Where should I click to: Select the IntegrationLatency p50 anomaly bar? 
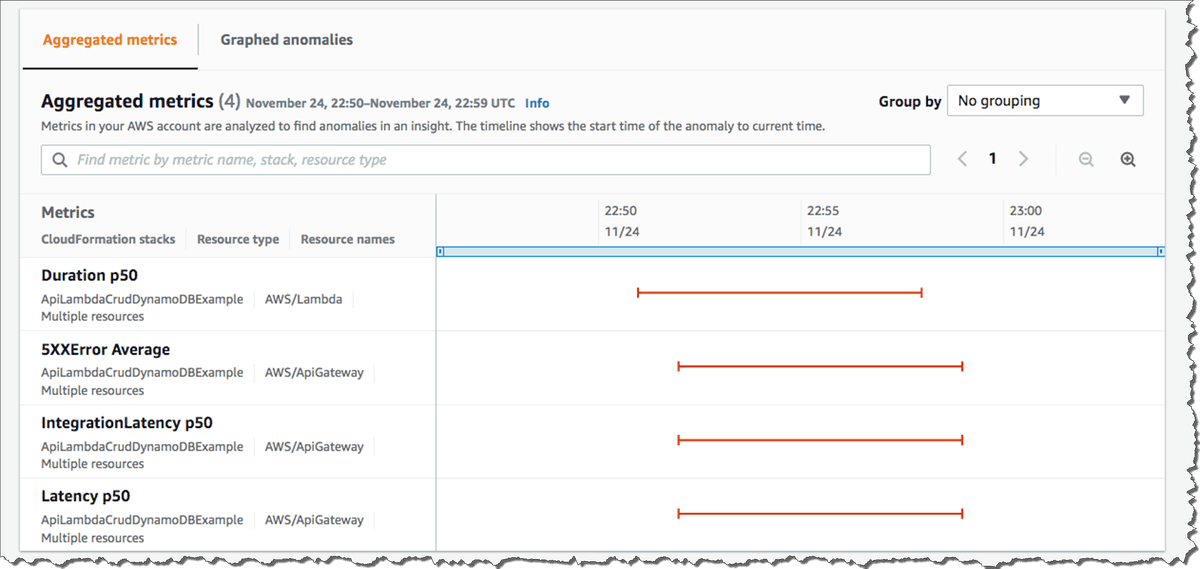tap(820, 440)
